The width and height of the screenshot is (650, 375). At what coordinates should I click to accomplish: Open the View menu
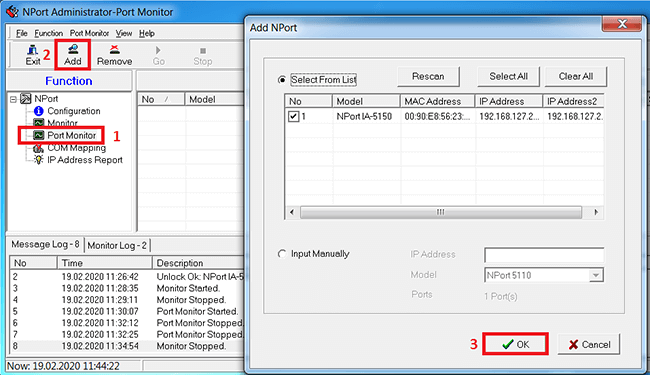124,33
